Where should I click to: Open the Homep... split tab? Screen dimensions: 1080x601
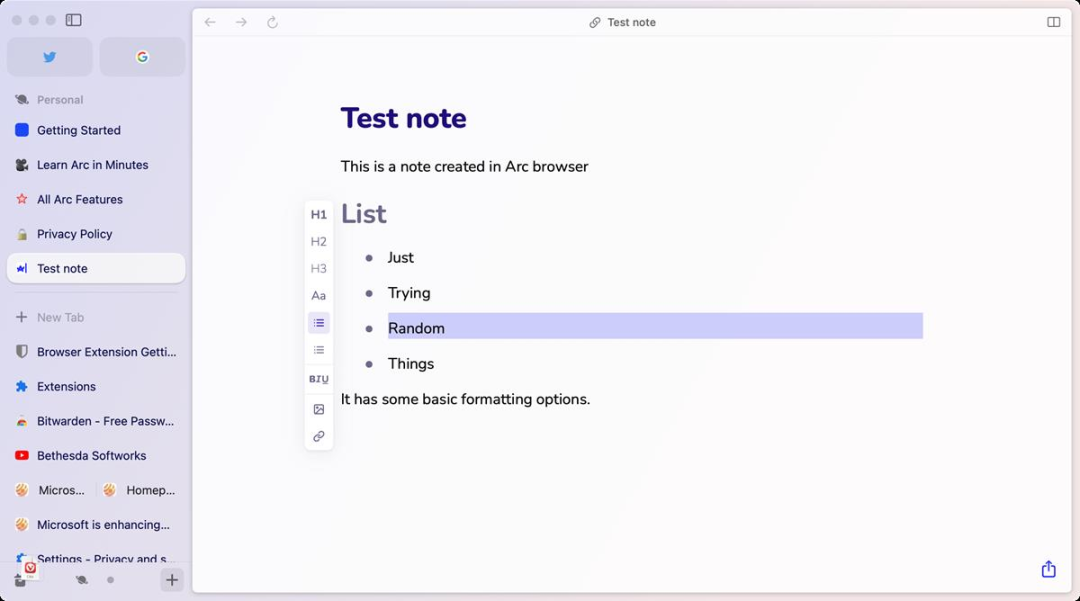click(140, 490)
